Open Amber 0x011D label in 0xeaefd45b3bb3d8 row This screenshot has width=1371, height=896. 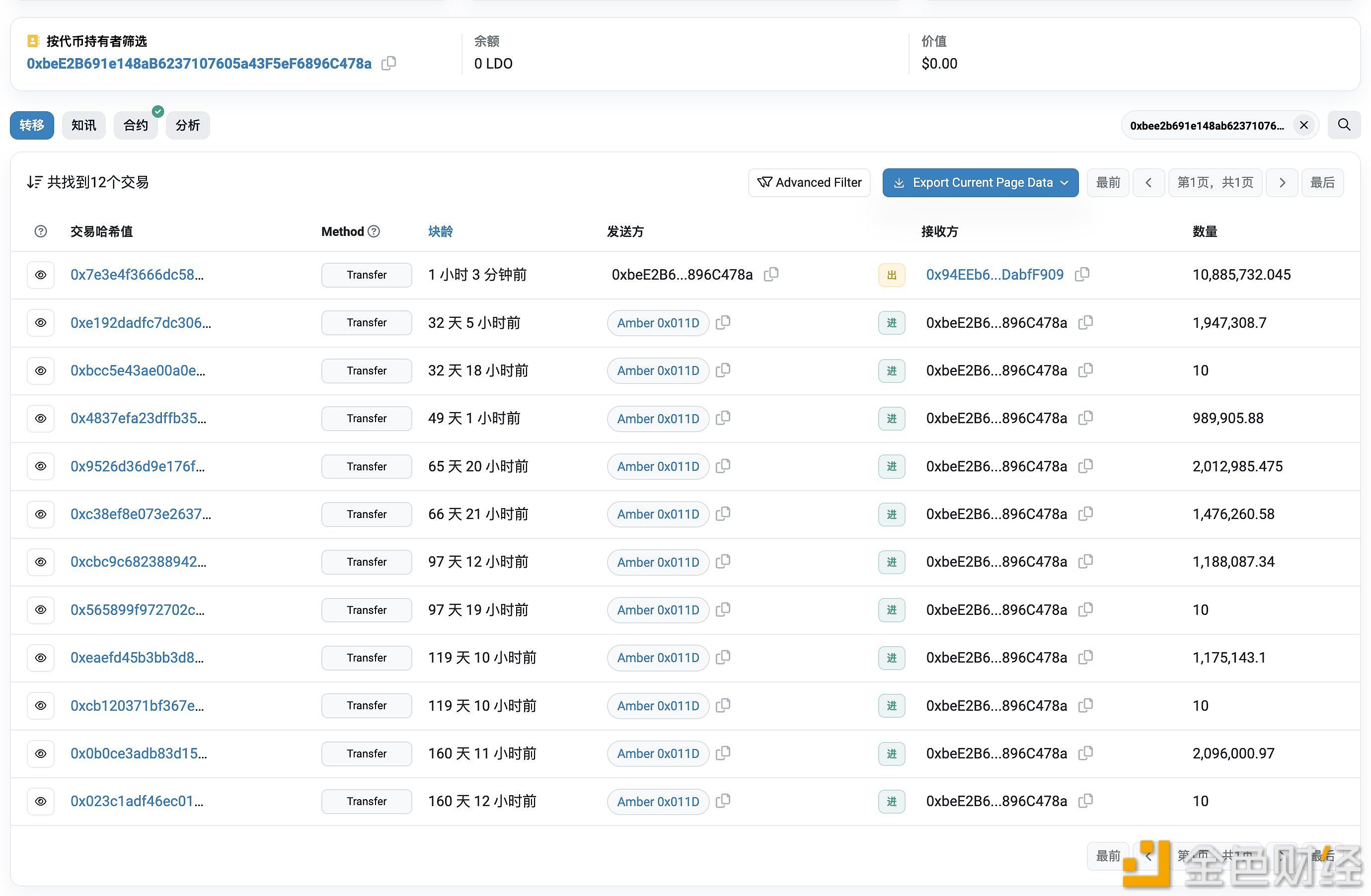658,658
